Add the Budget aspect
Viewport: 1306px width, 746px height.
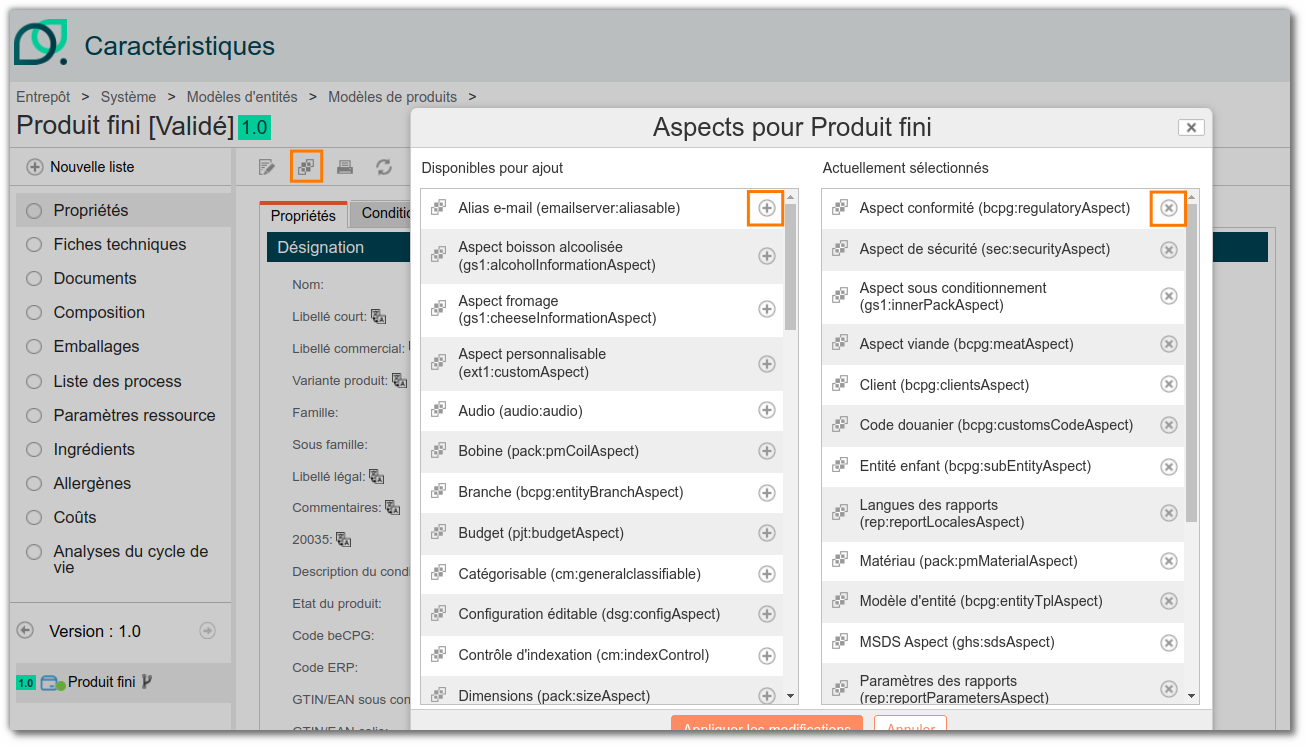click(x=766, y=533)
